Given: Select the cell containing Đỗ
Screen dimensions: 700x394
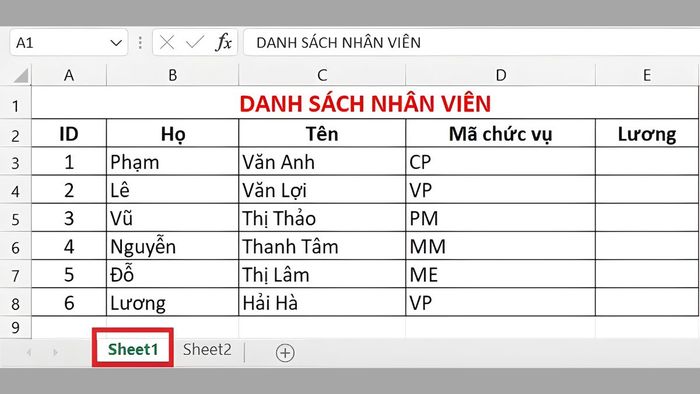Looking at the screenshot, I should coord(172,274).
